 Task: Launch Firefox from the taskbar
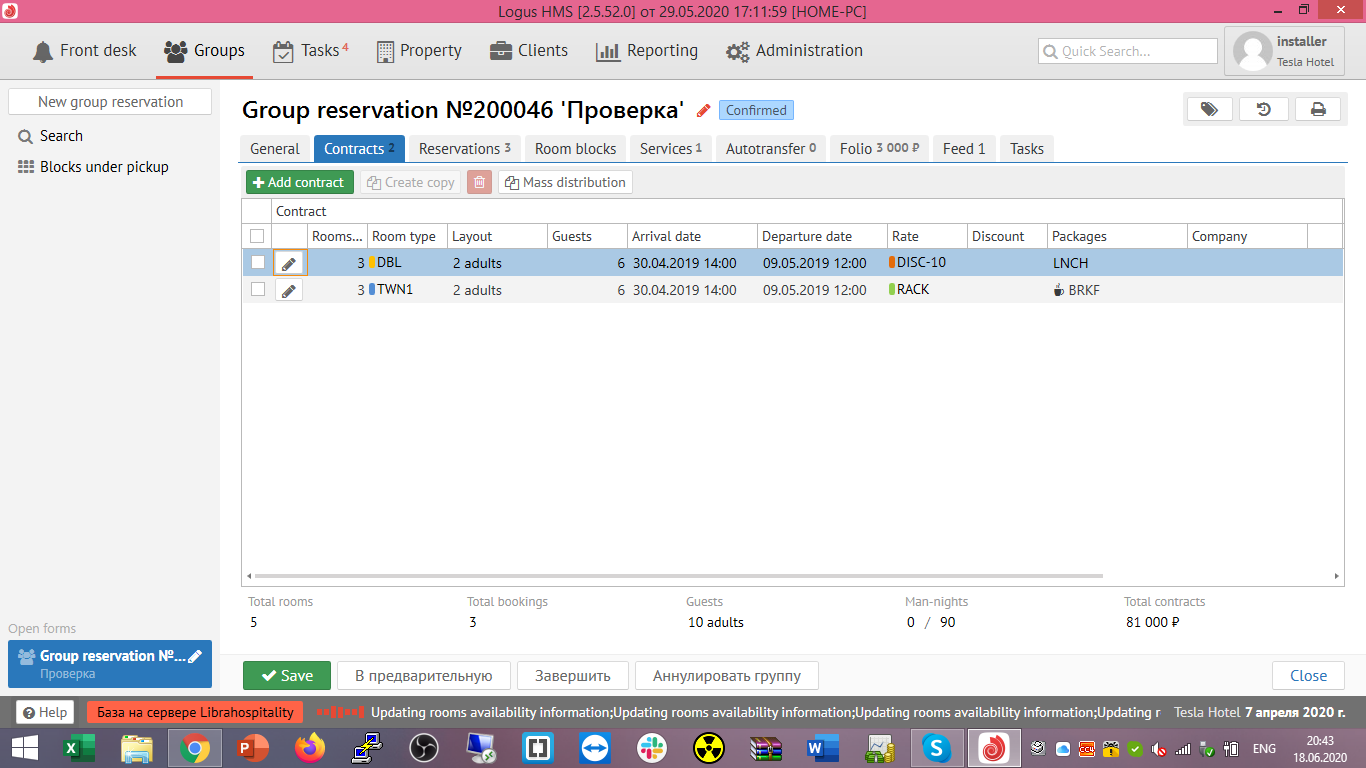[x=310, y=747]
